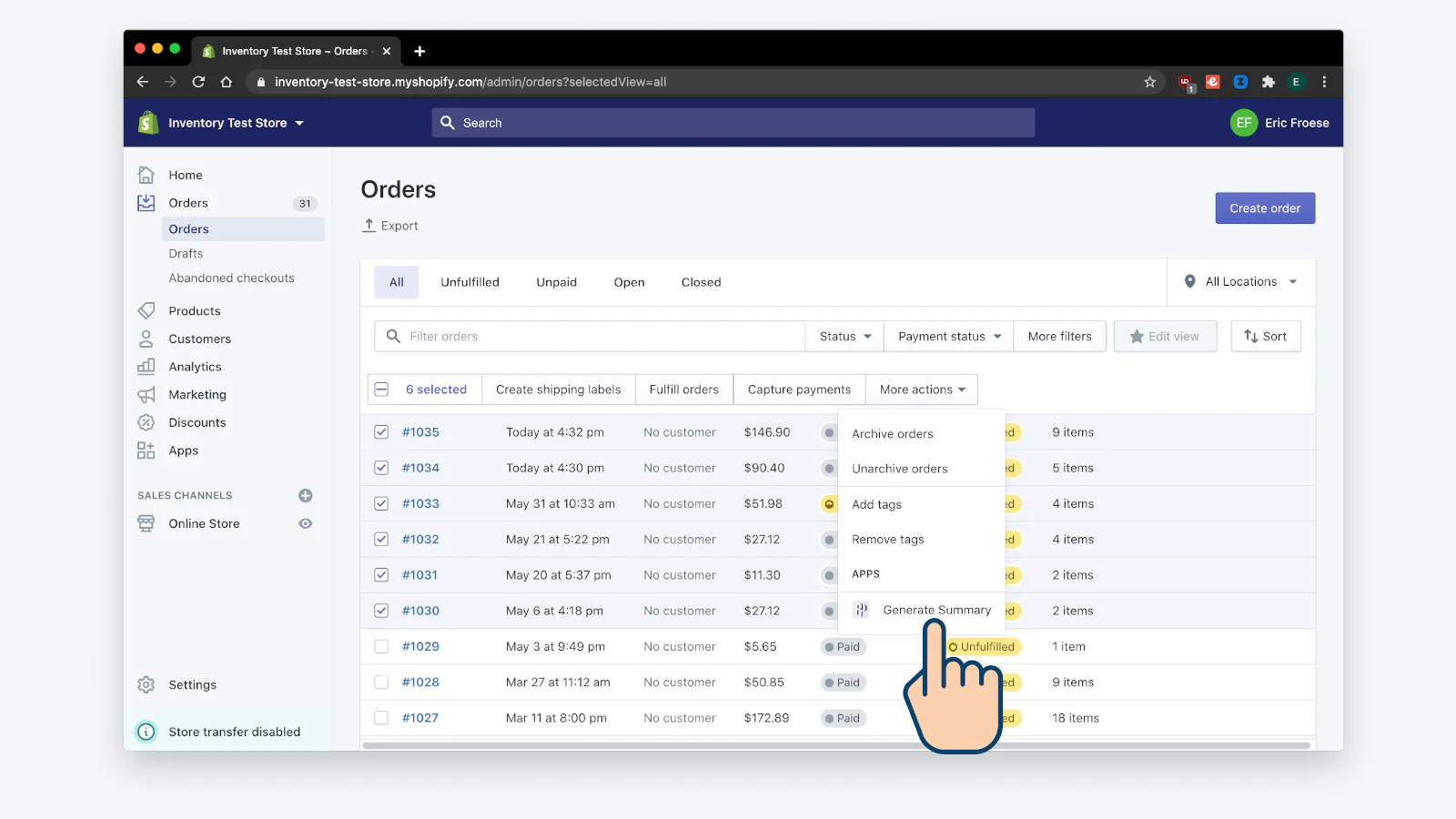Viewport: 1456px width, 819px height.
Task: Open Products via the tag icon
Action: 146,311
